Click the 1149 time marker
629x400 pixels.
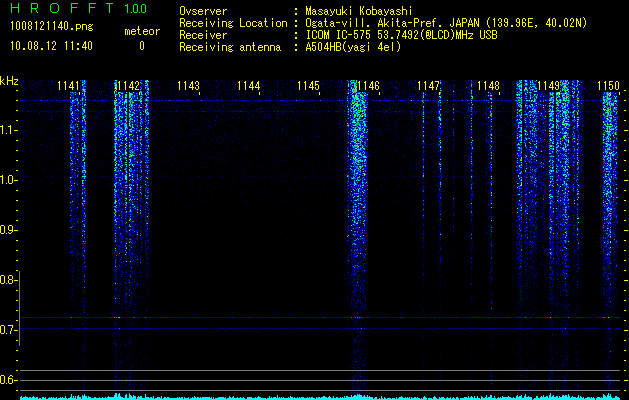(x=548, y=86)
